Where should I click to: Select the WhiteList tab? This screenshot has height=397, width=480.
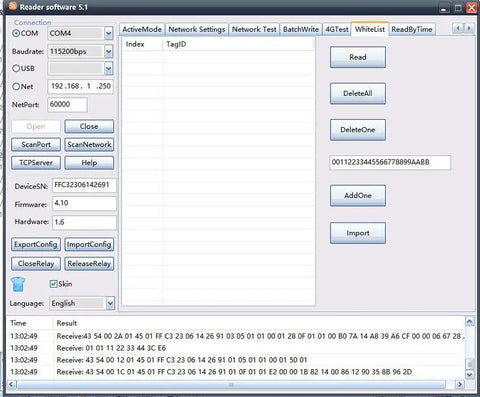pos(370,29)
